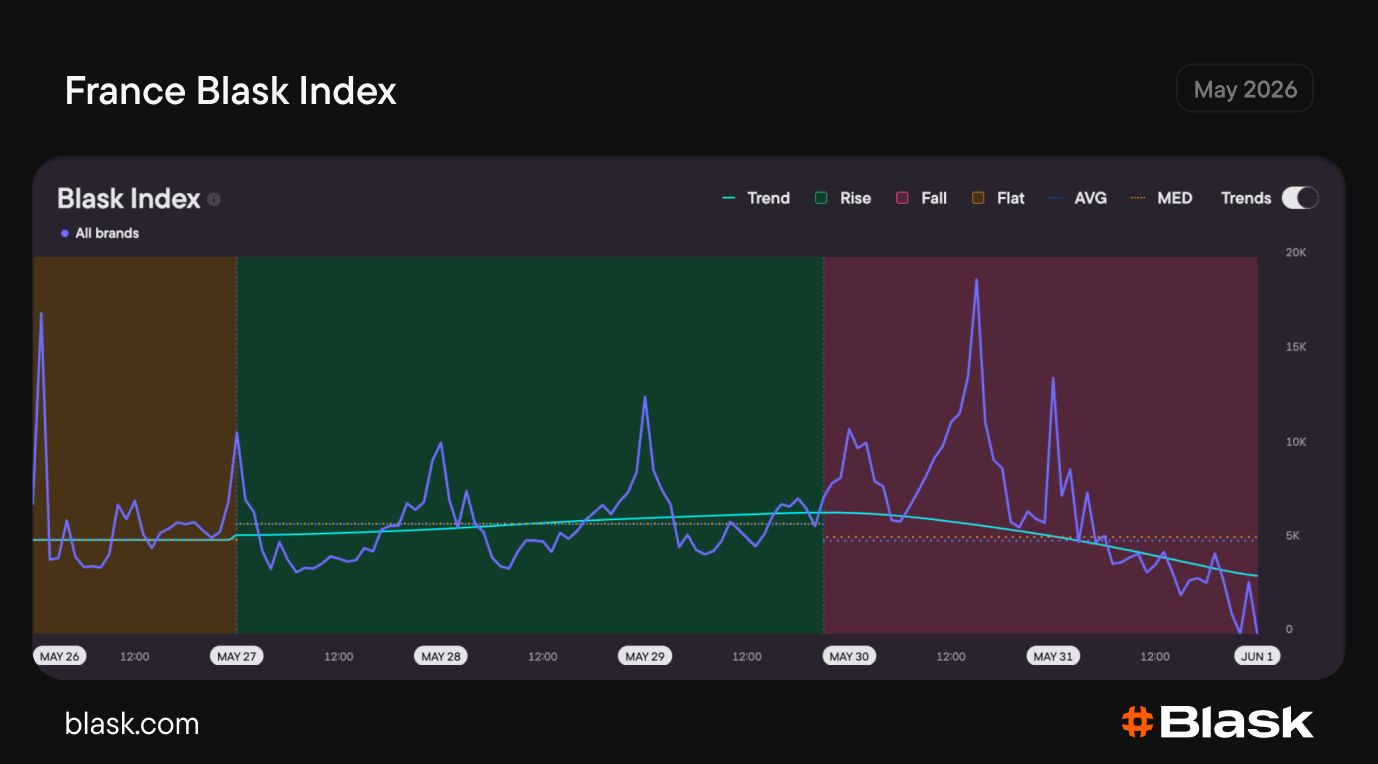This screenshot has width=1378, height=764.
Task: Select the JUN 1 date marker
Action: pyautogui.click(x=1255, y=656)
